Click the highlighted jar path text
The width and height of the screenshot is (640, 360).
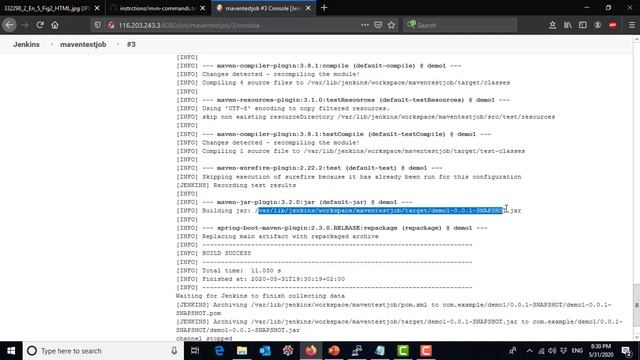coord(380,211)
